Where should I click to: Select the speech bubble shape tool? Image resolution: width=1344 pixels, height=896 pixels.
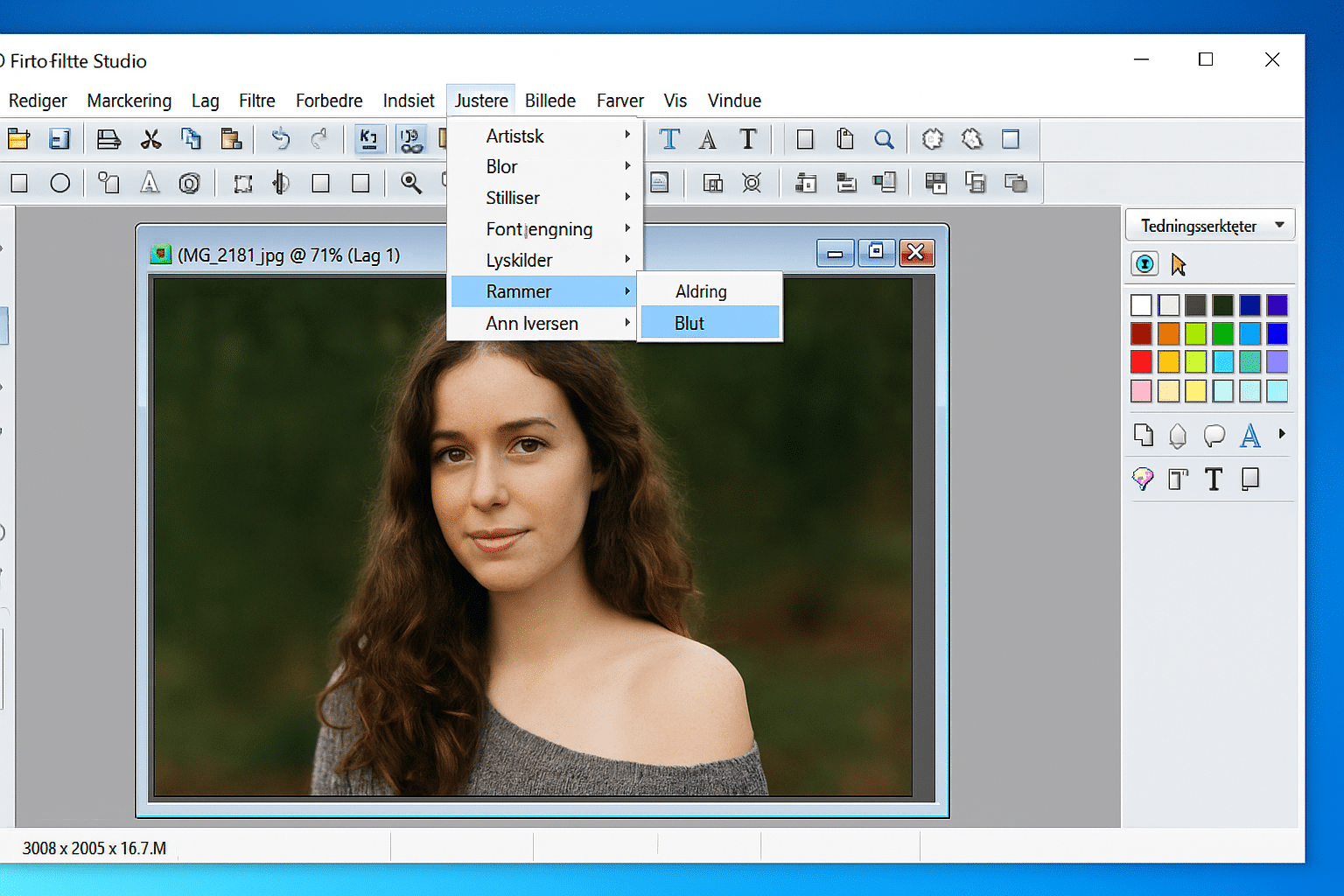pos(1214,435)
